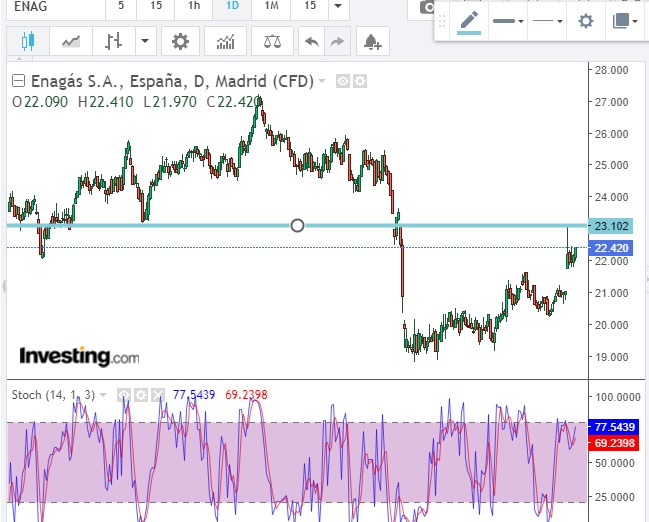Open chart type dropdown arrow
The width and height of the screenshot is (649, 522).
(x=145, y=41)
